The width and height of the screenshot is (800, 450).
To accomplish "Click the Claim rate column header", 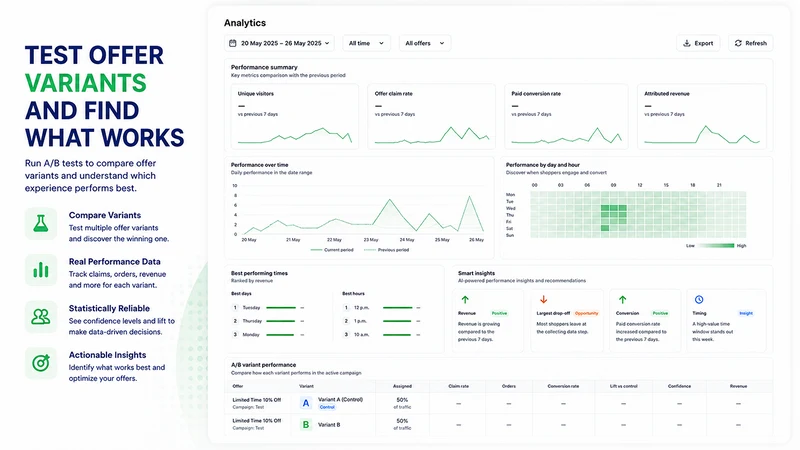I will 458,386.
